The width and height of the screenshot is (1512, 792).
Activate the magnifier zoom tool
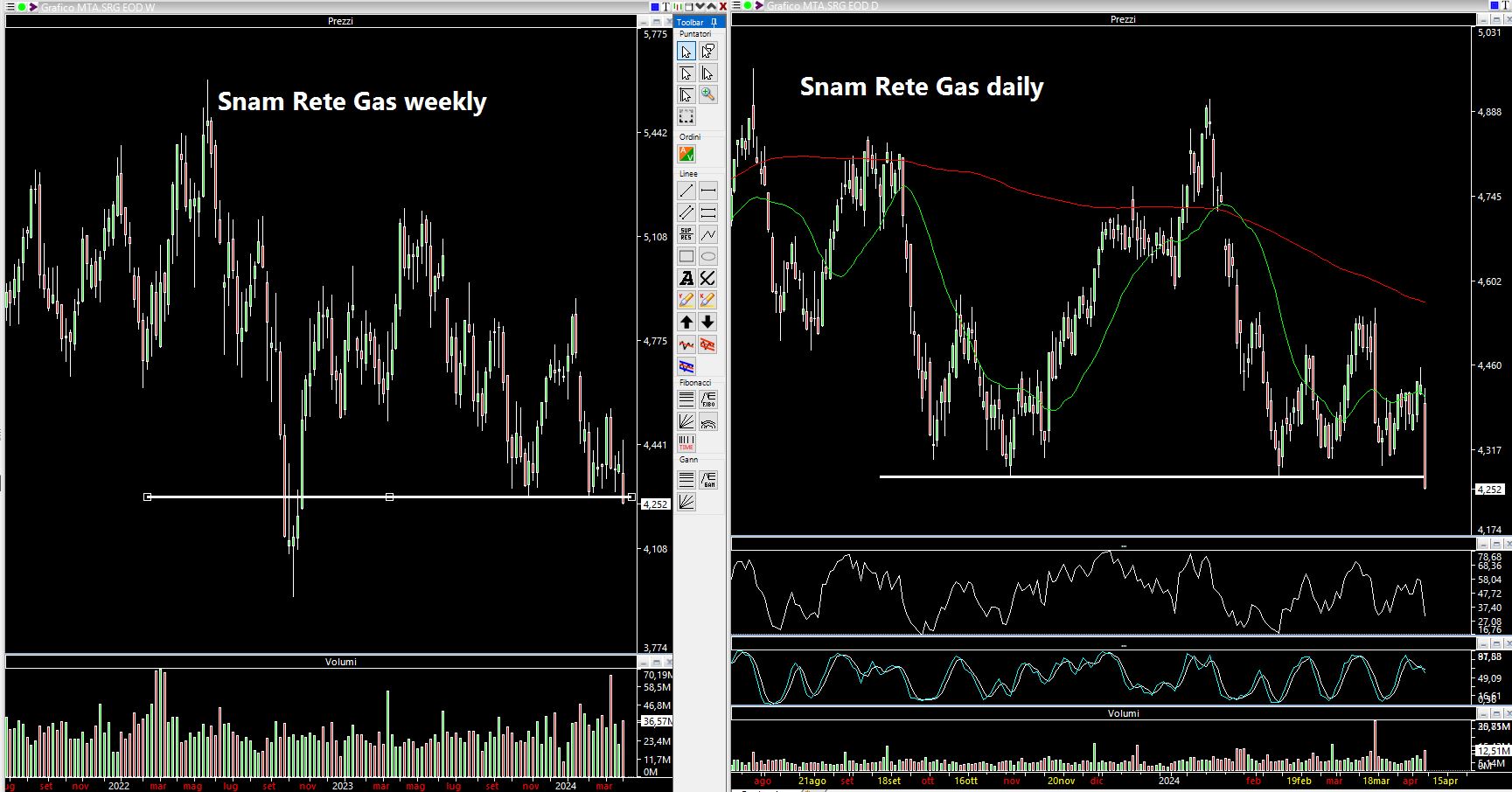708,94
